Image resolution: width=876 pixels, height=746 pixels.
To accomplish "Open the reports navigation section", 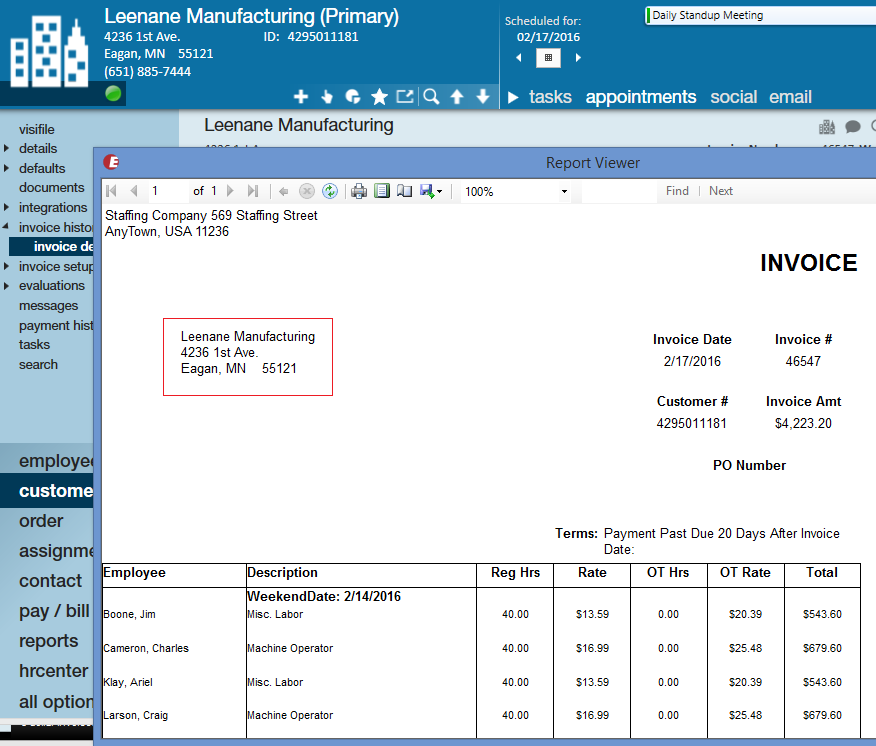I will pyautogui.click(x=48, y=641).
